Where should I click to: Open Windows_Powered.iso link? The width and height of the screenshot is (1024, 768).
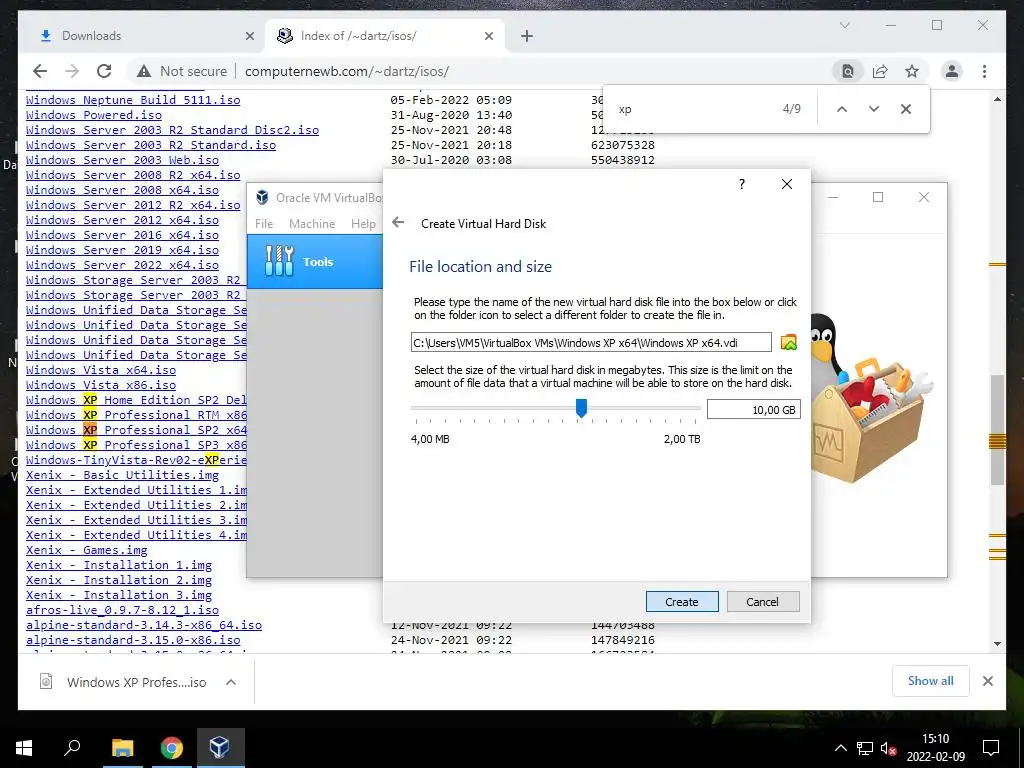94,115
